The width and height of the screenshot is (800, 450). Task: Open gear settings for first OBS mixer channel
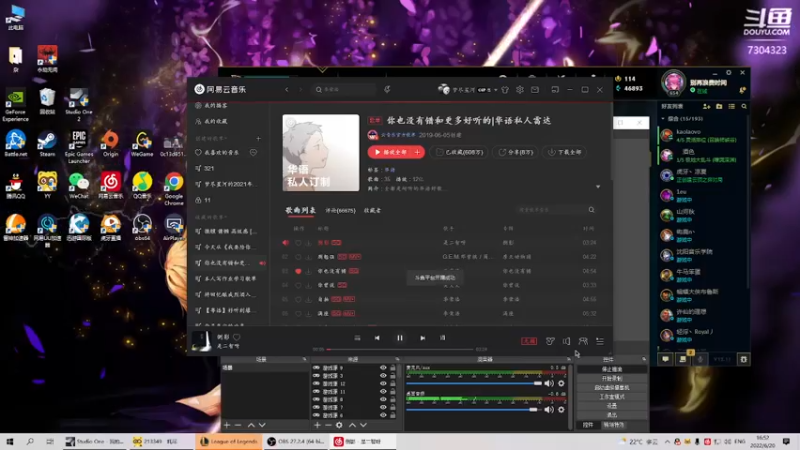pyautogui.click(x=561, y=383)
